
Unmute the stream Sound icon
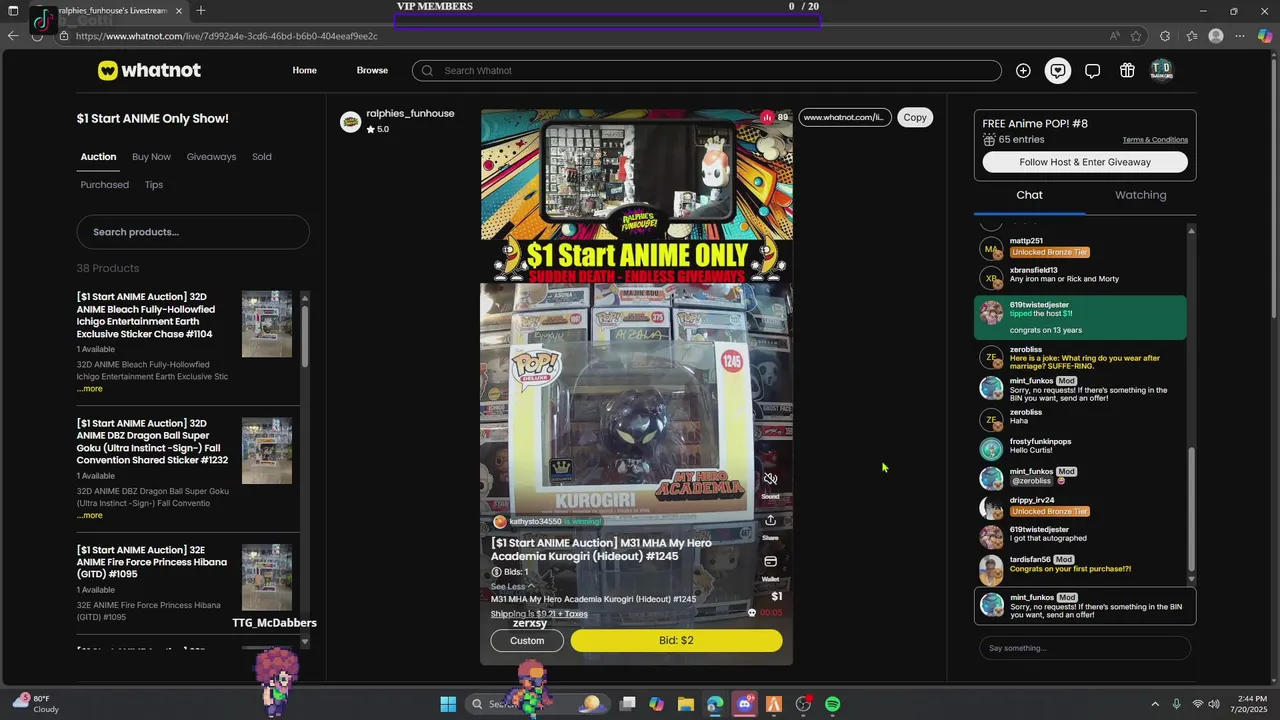[770, 479]
